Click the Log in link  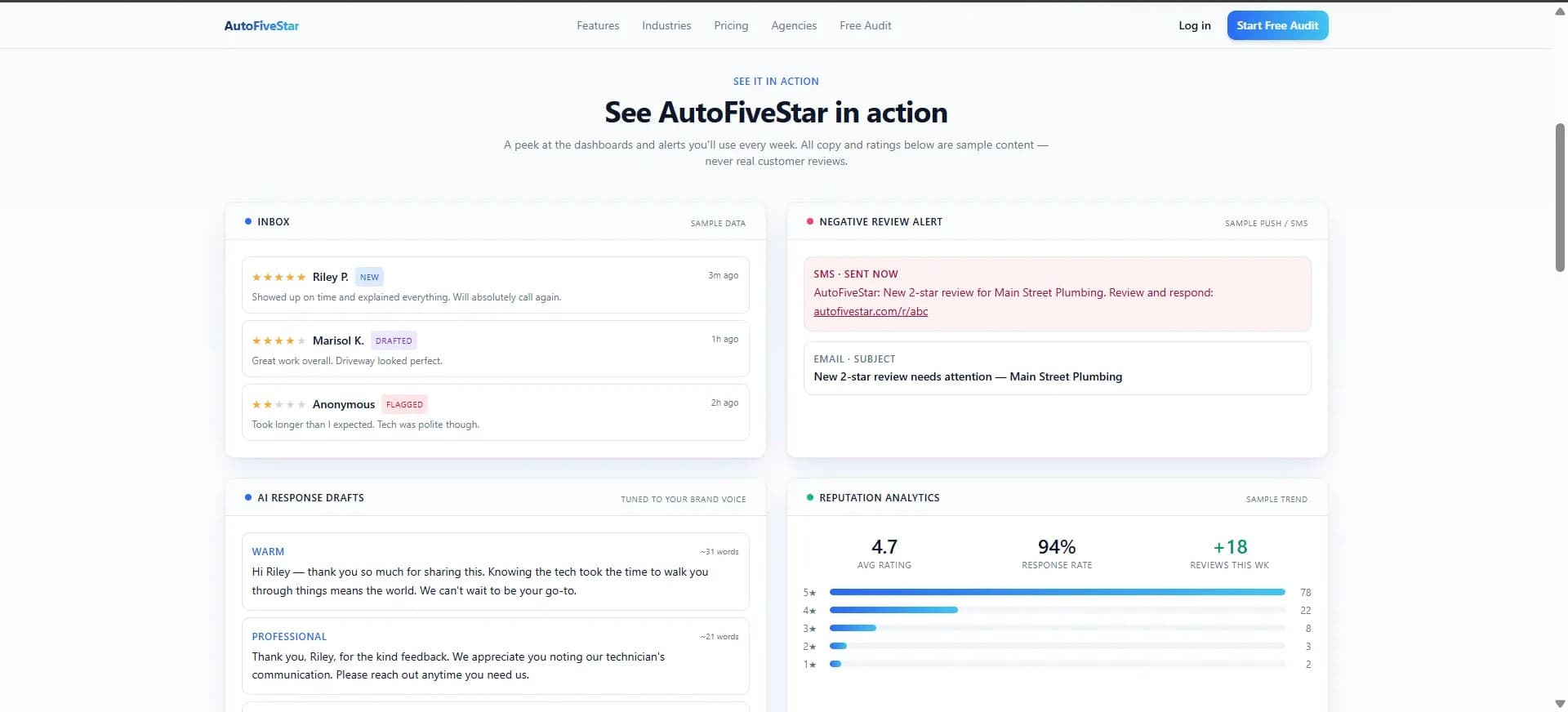tap(1195, 25)
